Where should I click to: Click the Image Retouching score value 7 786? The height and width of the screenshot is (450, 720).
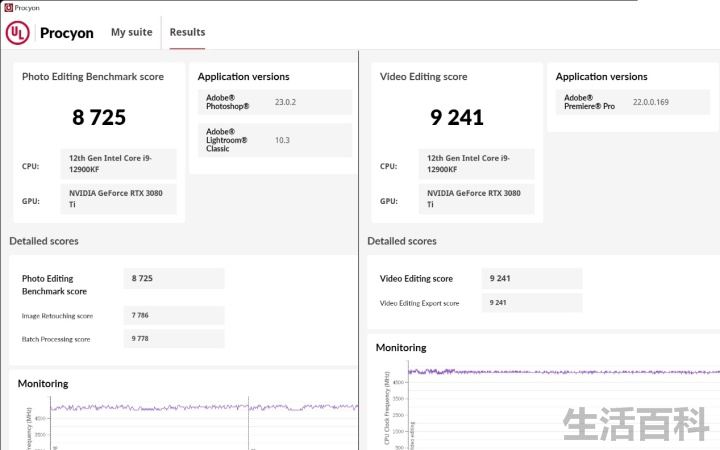[174, 315]
